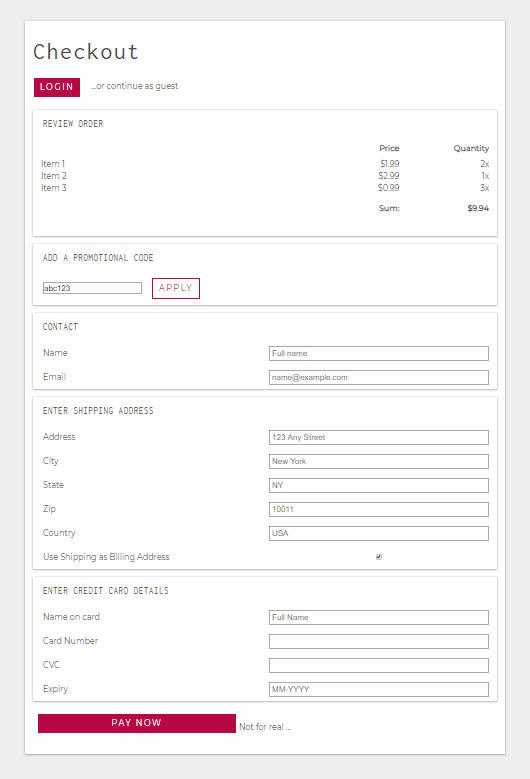Image resolution: width=530 pixels, height=779 pixels.
Task: Click the '...or continue as guest' text
Action: 135,86
